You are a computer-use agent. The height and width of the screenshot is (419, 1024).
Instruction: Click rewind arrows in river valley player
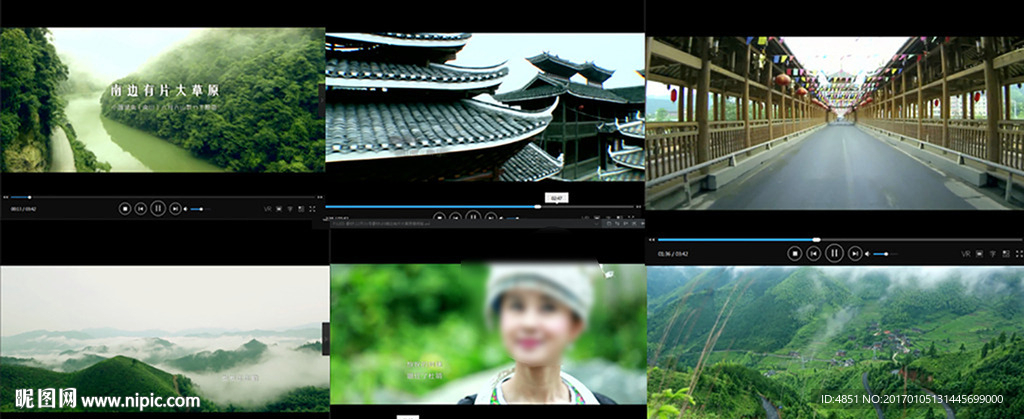(6, 197)
